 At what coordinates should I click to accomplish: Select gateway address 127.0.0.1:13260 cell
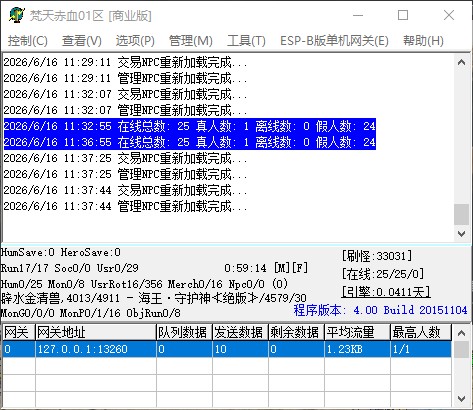[96, 349]
